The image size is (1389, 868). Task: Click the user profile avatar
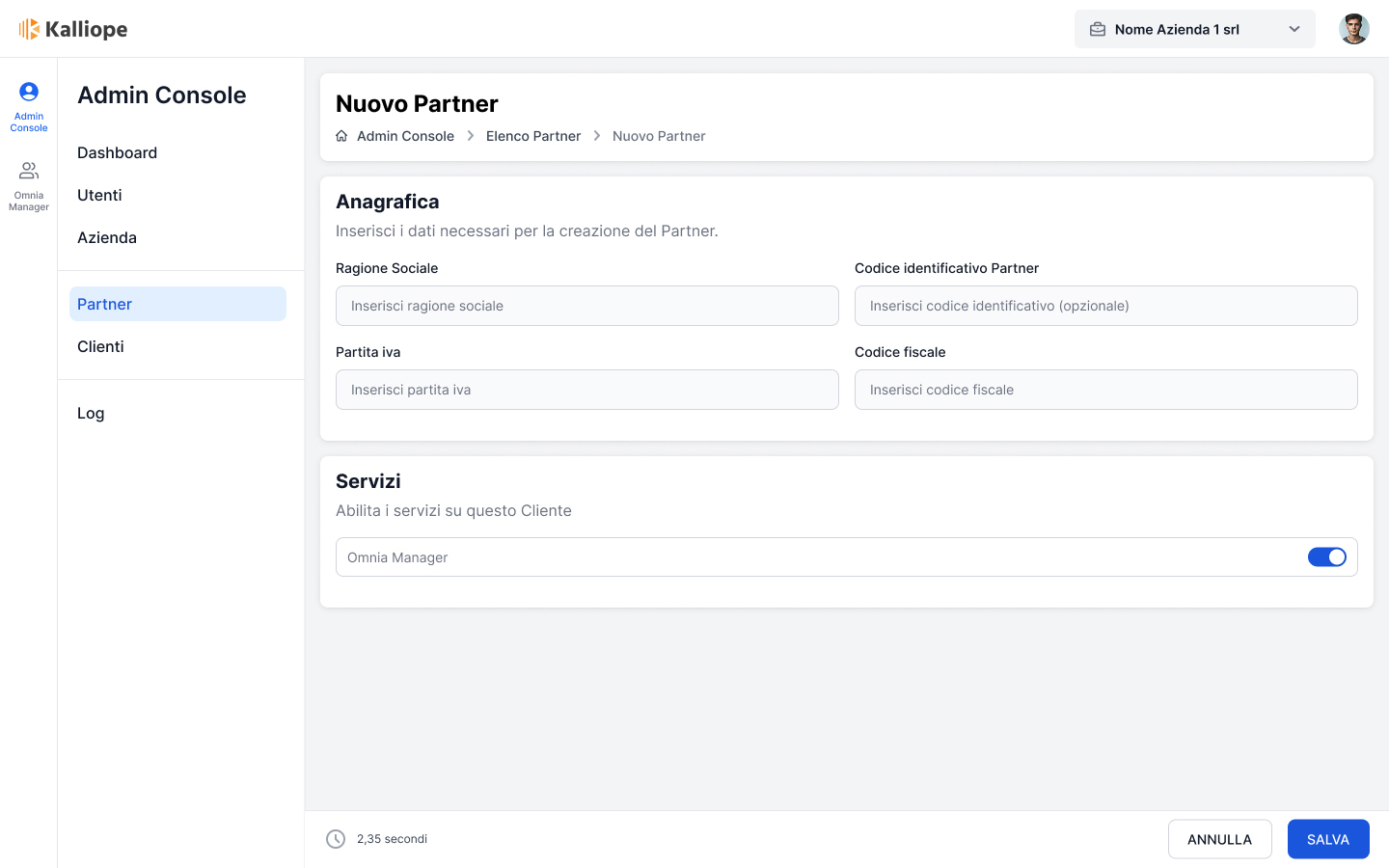(x=1353, y=29)
